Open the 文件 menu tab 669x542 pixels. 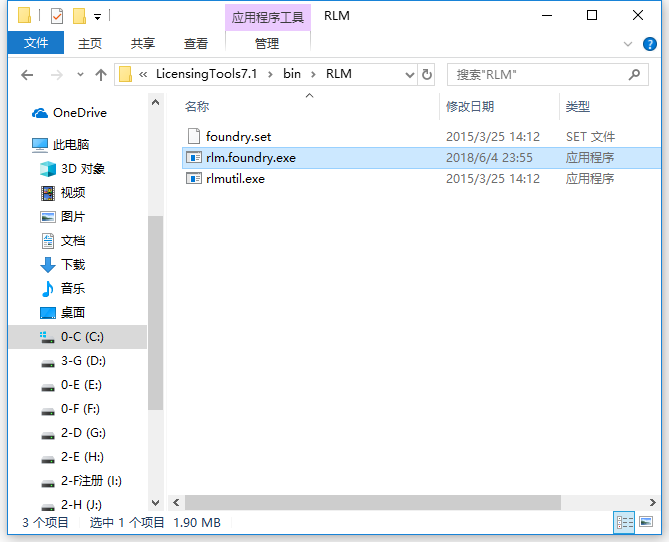36,43
